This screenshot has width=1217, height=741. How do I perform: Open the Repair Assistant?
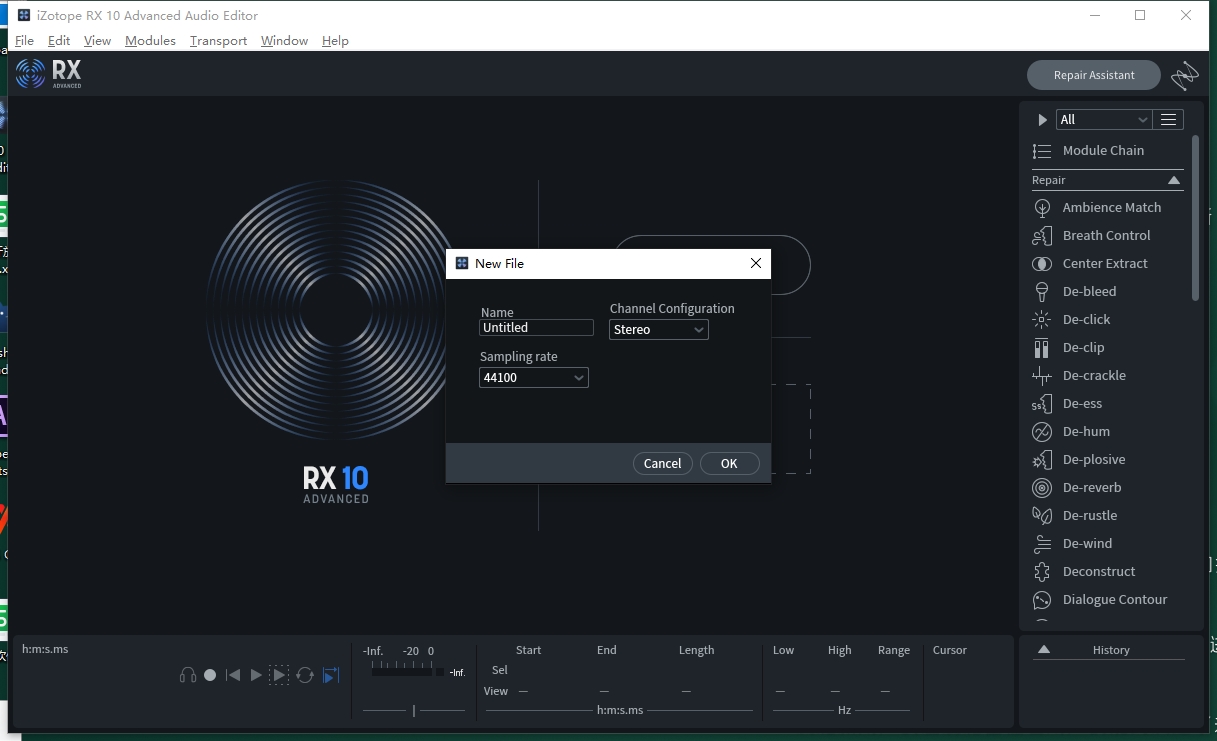[1094, 75]
